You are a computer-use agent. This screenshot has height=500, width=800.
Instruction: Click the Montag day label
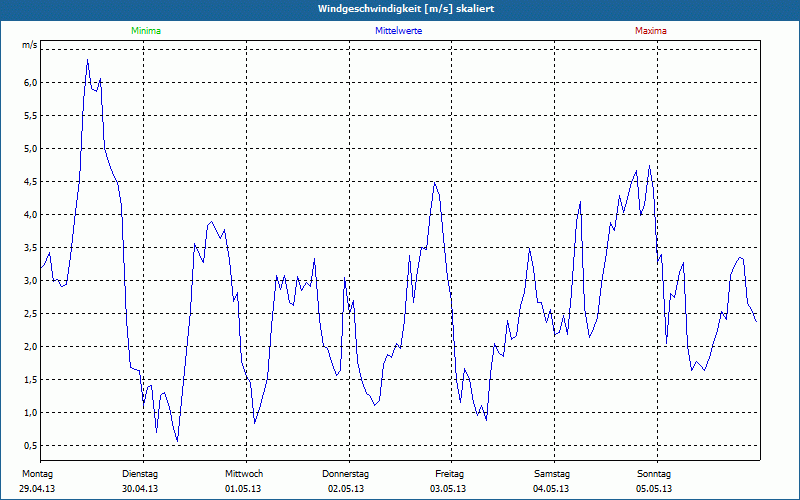[x=37, y=474]
